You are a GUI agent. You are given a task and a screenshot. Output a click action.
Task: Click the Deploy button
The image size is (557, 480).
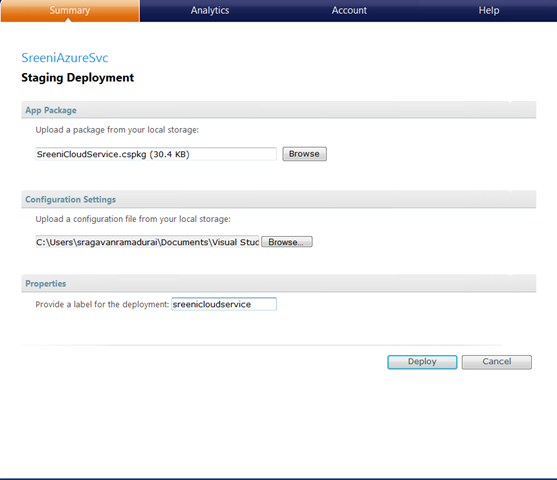[422, 362]
